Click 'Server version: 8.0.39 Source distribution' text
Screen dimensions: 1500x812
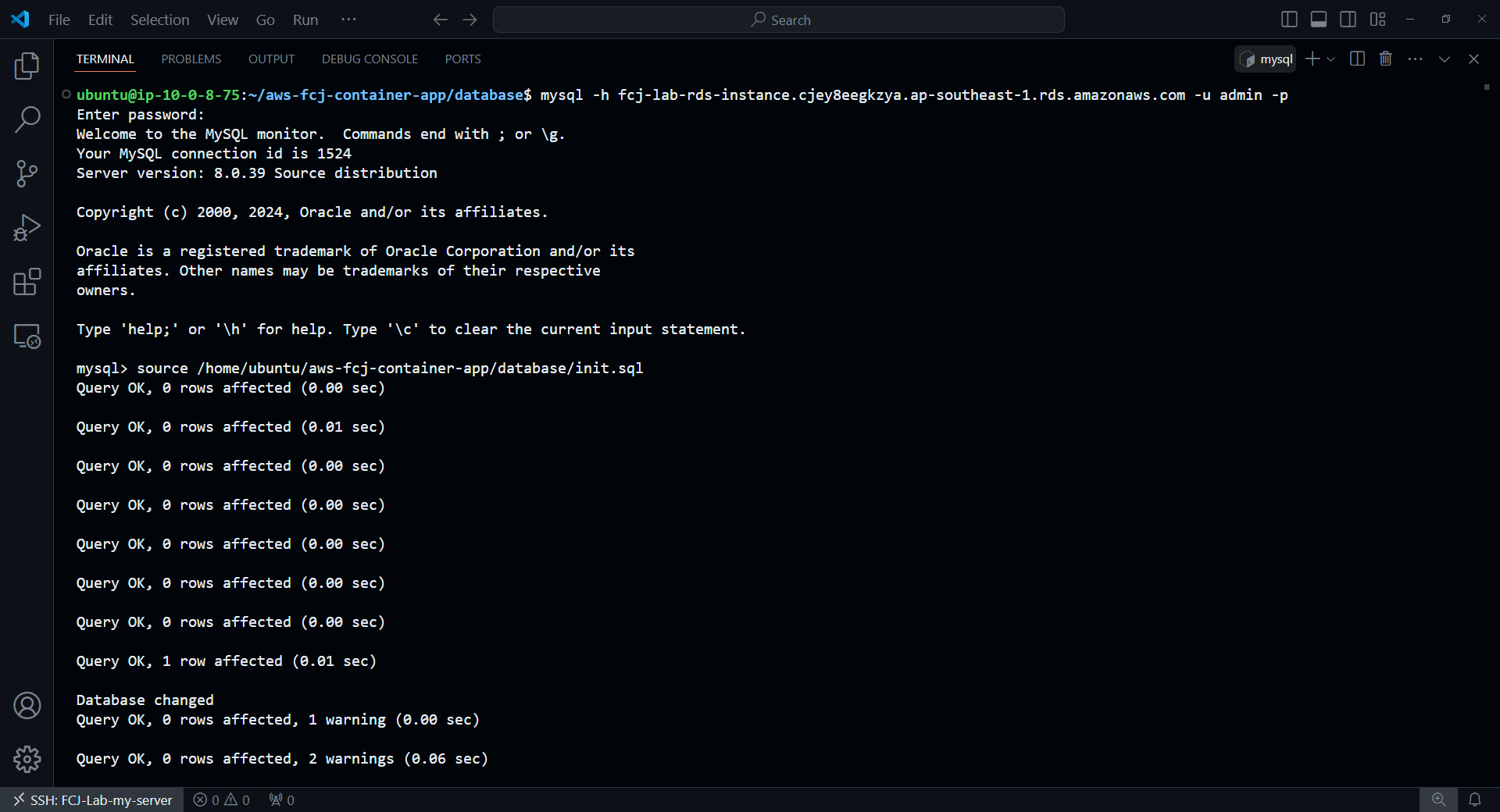(x=256, y=173)
